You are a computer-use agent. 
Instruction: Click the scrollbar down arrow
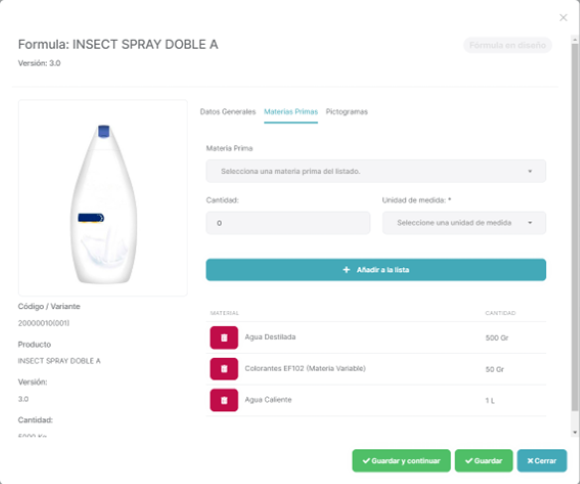click(x=574, y=432)
